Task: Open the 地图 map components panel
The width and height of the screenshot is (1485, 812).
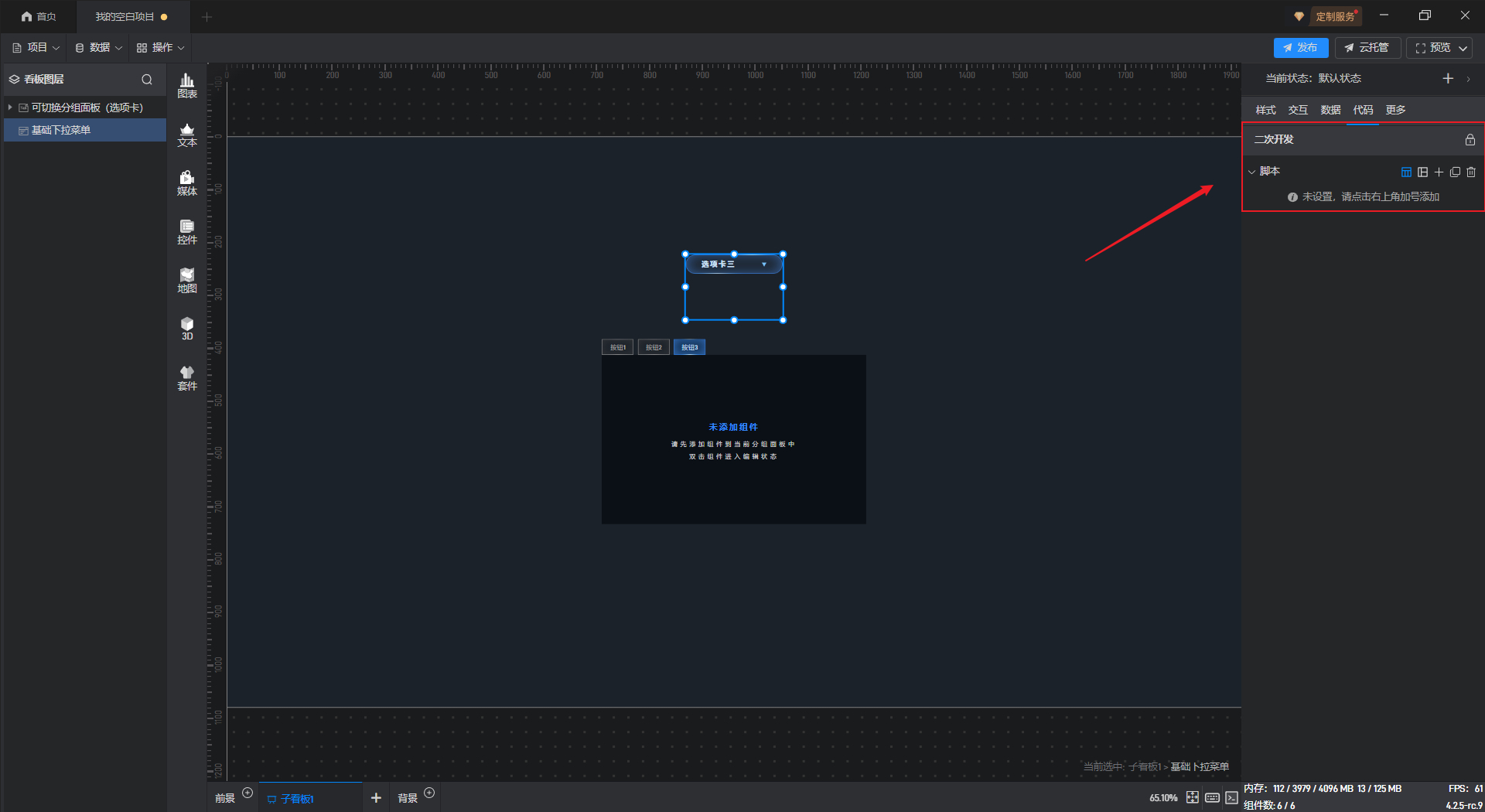Action: click(187, 281)
